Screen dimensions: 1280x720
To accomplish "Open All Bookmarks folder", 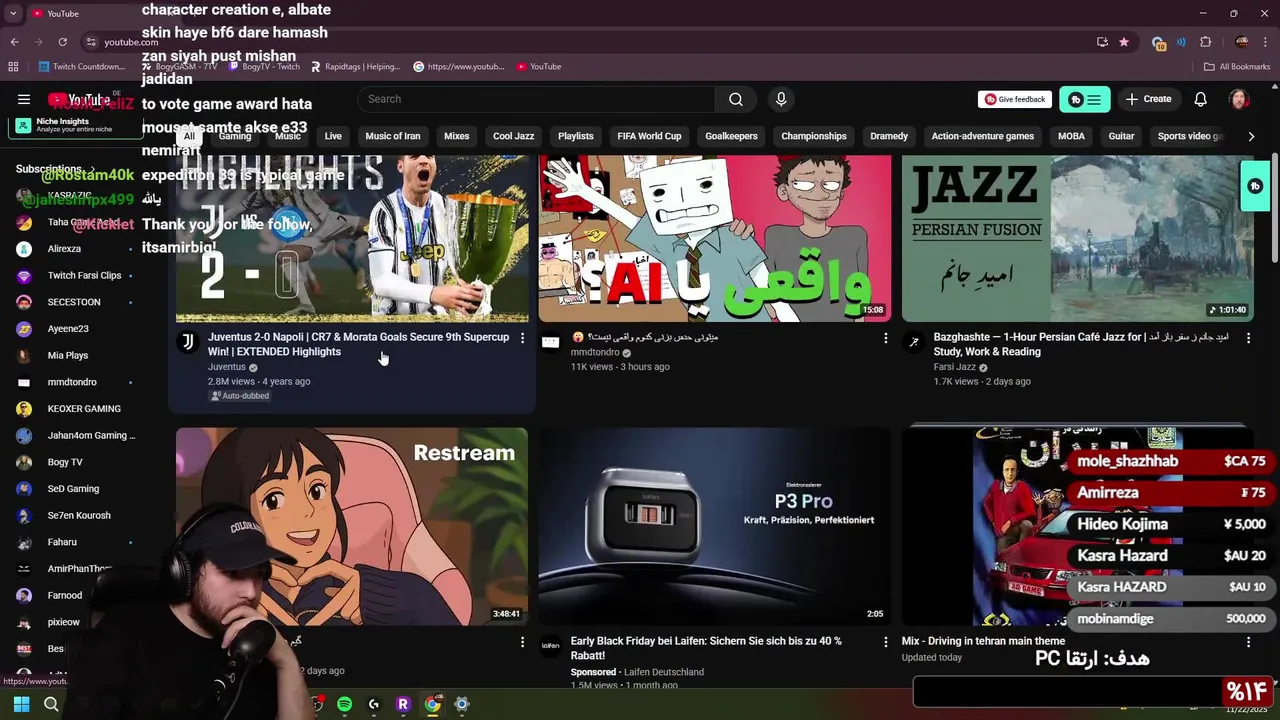I will (x=1237, y=67).
